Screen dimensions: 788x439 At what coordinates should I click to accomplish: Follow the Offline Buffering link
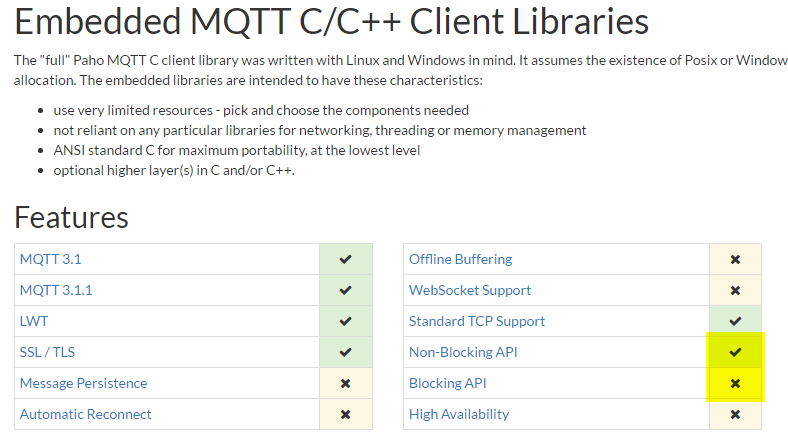tap(460, 259)
